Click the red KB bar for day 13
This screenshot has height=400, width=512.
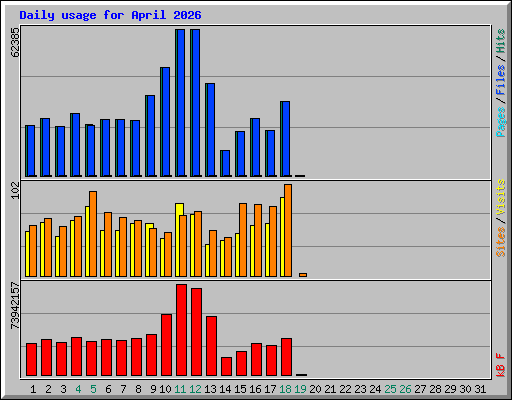tap(212, 346)
